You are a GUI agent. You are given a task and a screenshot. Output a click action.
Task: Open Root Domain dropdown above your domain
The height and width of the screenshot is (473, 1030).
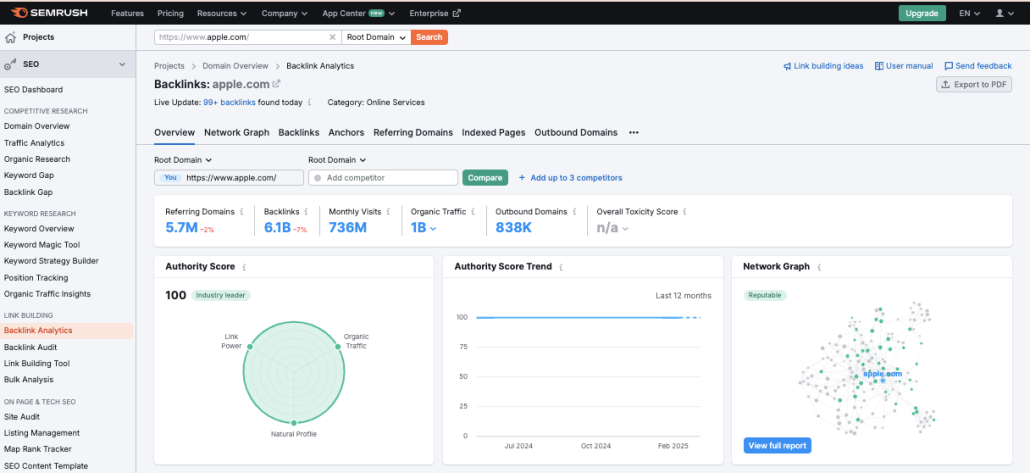pos(183,160)
